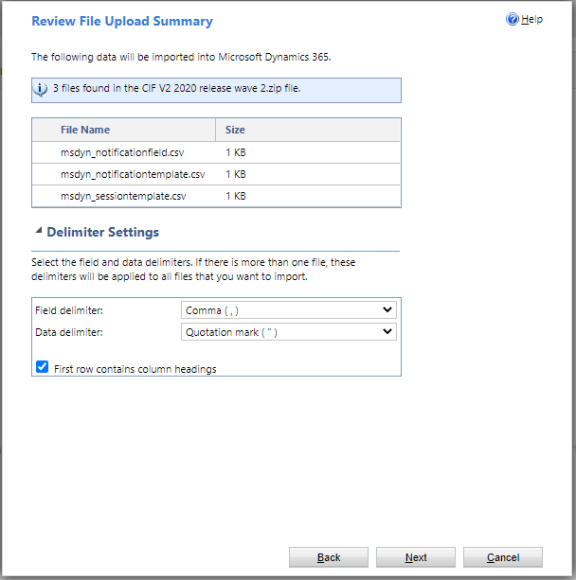Screen dimensions: 576x580
Task: Click the Back button
Action: coord(329,557)
